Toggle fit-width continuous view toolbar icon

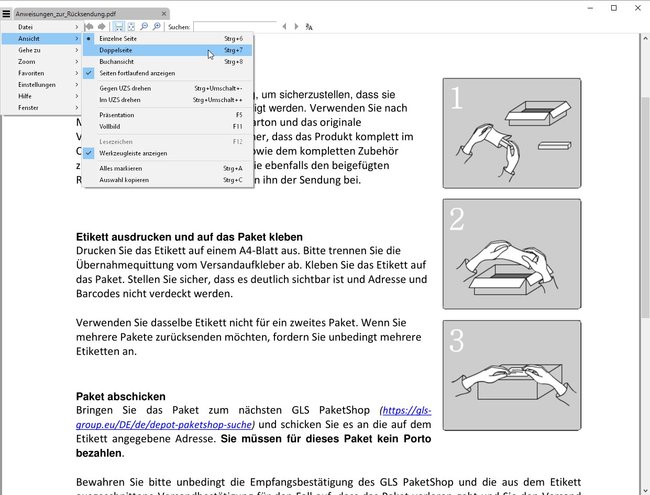119,27
